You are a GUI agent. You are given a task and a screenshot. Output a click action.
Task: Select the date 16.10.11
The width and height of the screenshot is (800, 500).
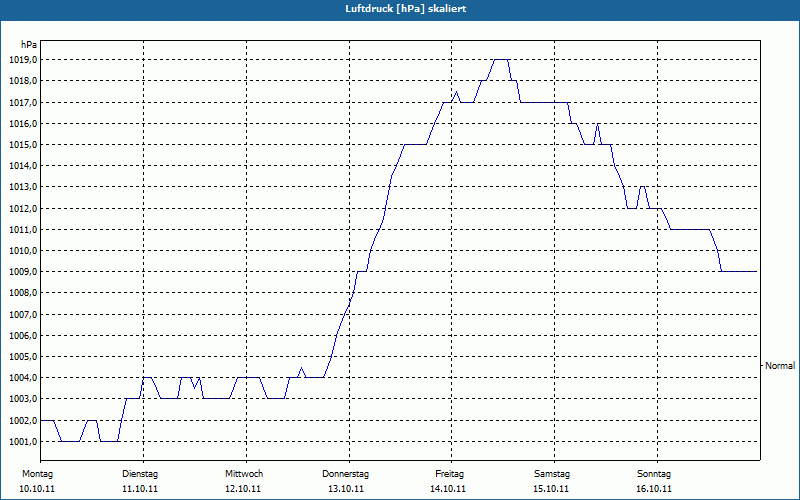(654, 489)
